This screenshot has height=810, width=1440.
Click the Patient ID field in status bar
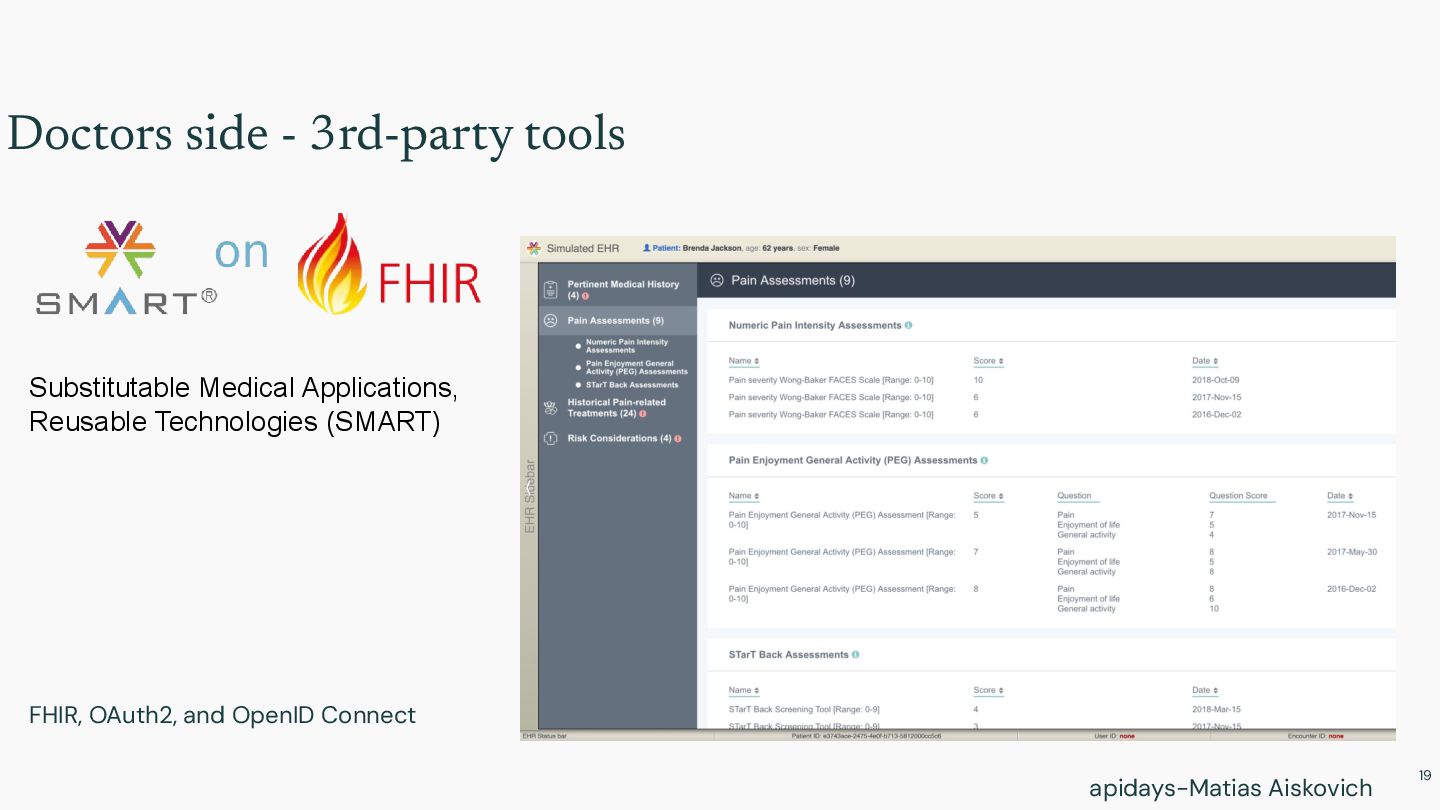click(866, 736)
